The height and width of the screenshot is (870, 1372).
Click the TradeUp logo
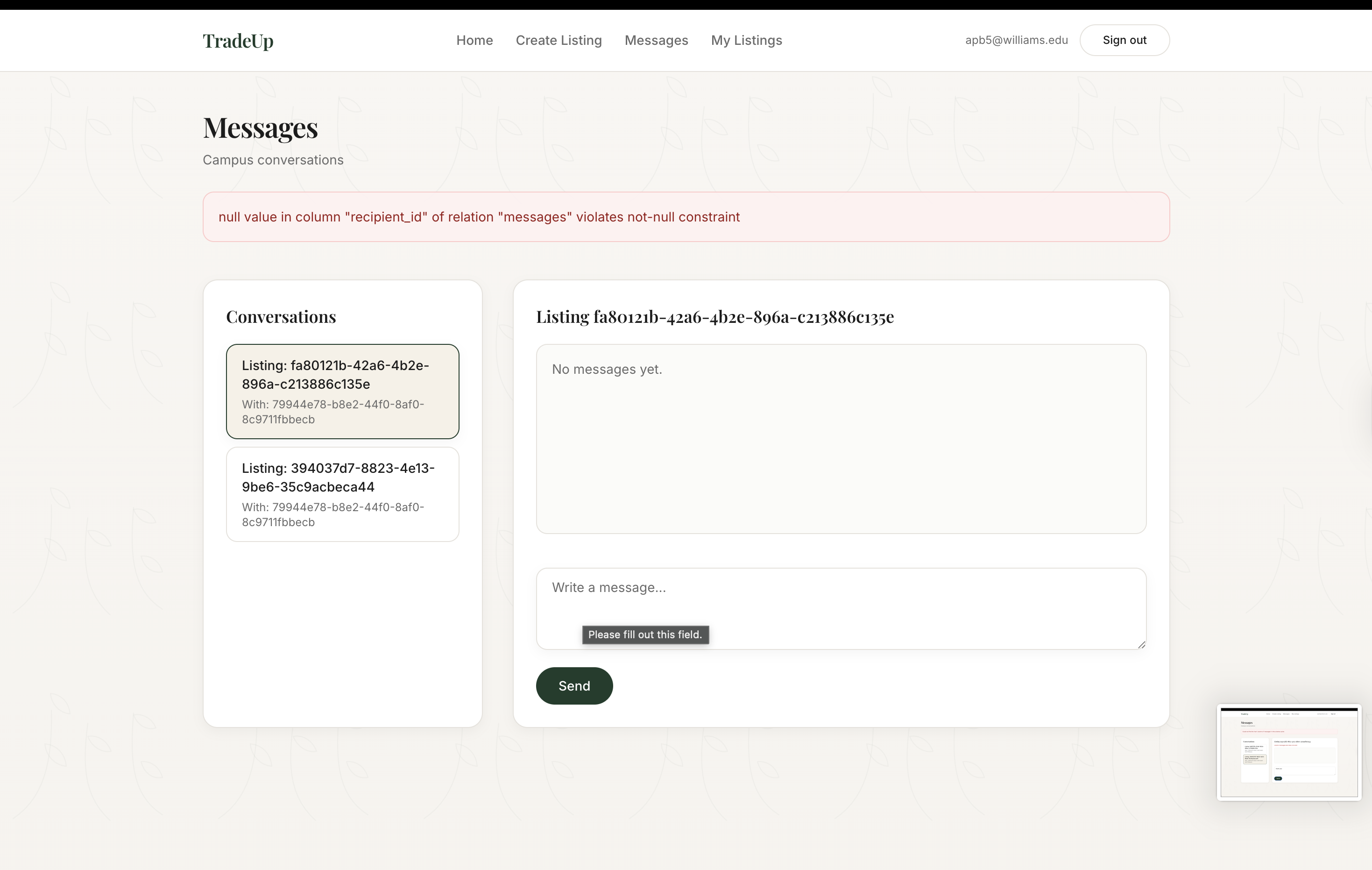coord(238,41)
